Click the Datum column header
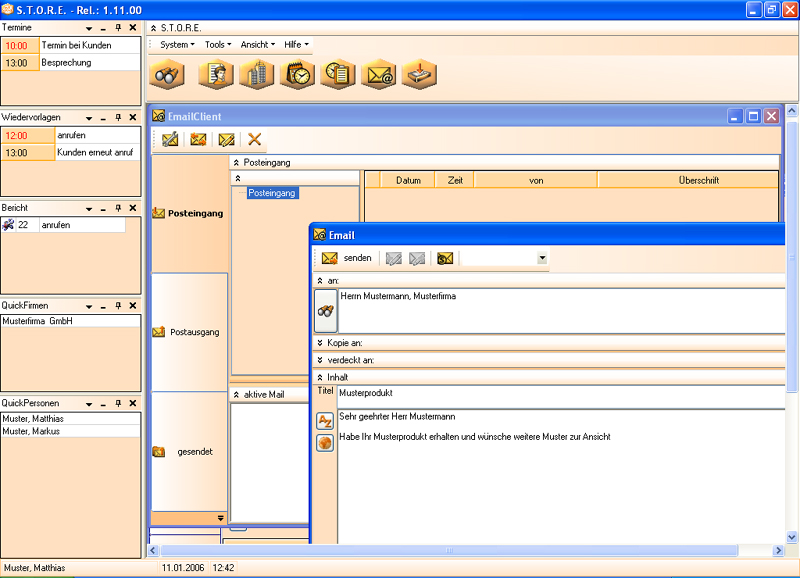This screenshot has width=800, height=578. pyautogui.click(x=408, y=180)
